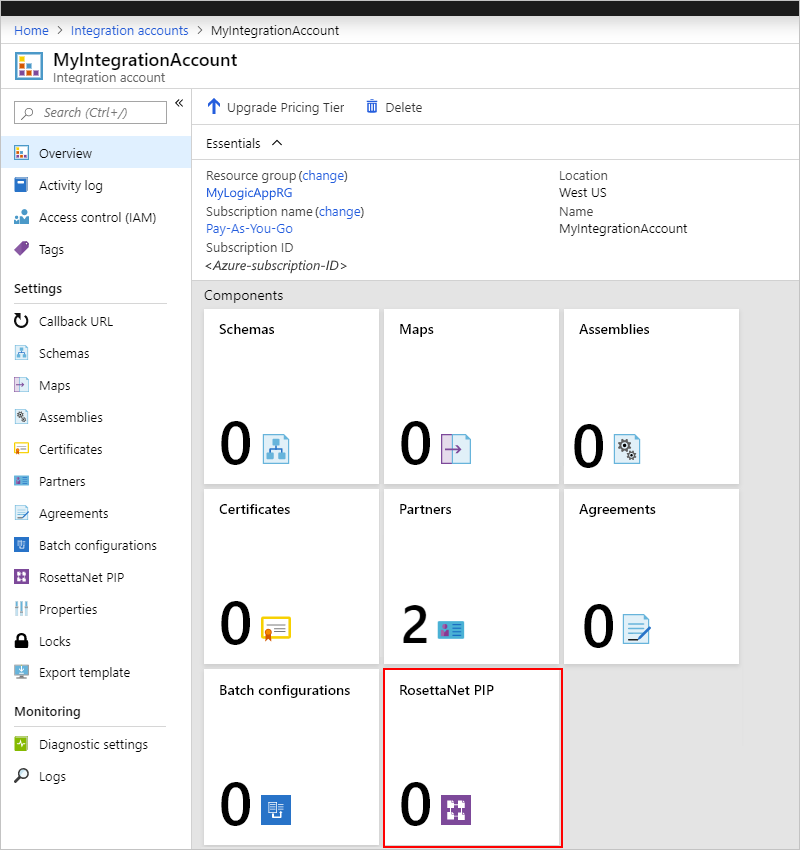This screenshot has width=800, height=850.
Task: Click the Certificates tile count 0
Action: [235, 623]
